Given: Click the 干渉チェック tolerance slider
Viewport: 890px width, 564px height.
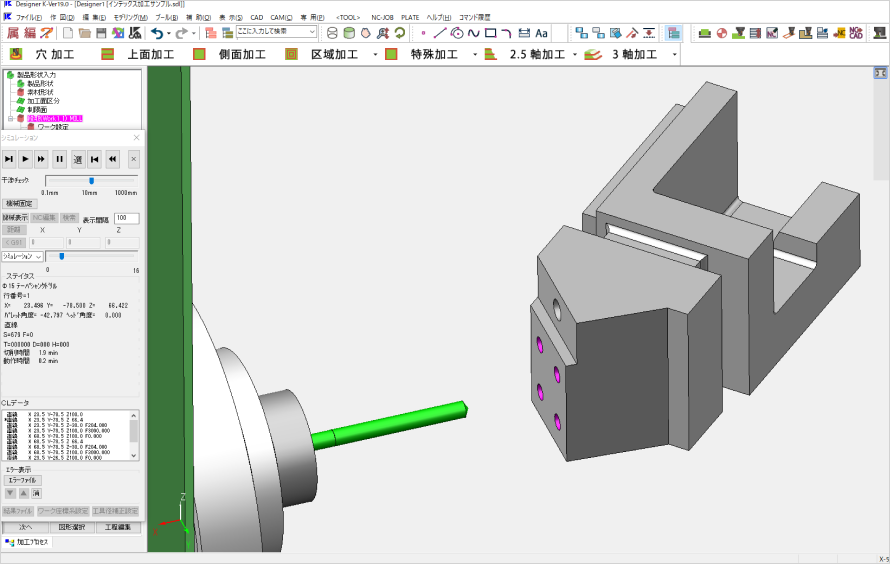Looking at the screenshot, I should 92,181.
